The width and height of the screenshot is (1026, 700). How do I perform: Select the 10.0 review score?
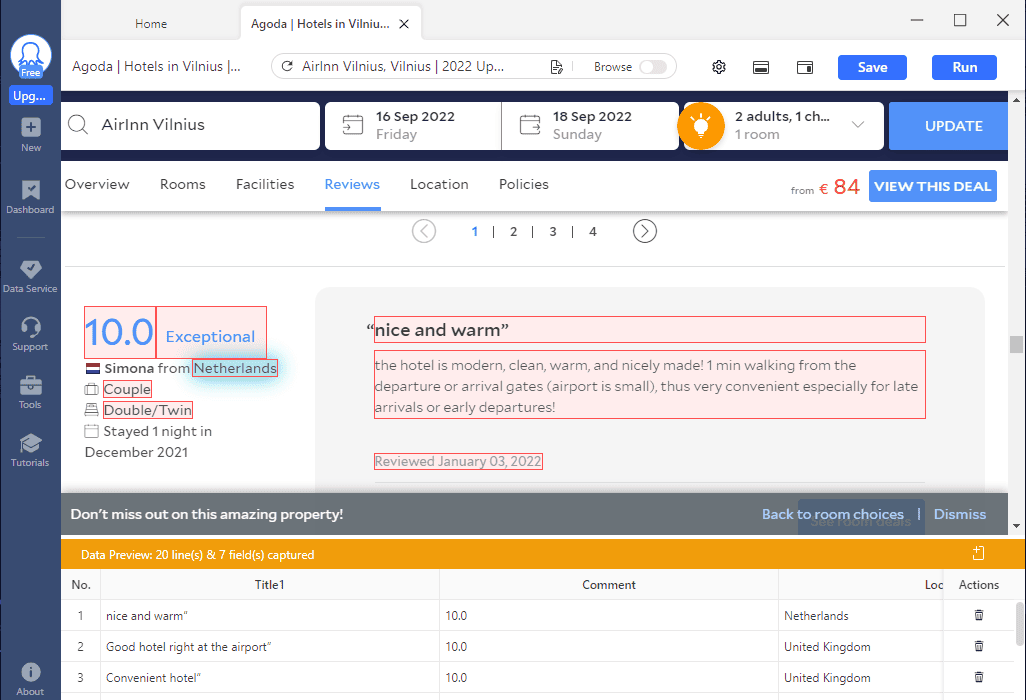[x=120, y=332]
